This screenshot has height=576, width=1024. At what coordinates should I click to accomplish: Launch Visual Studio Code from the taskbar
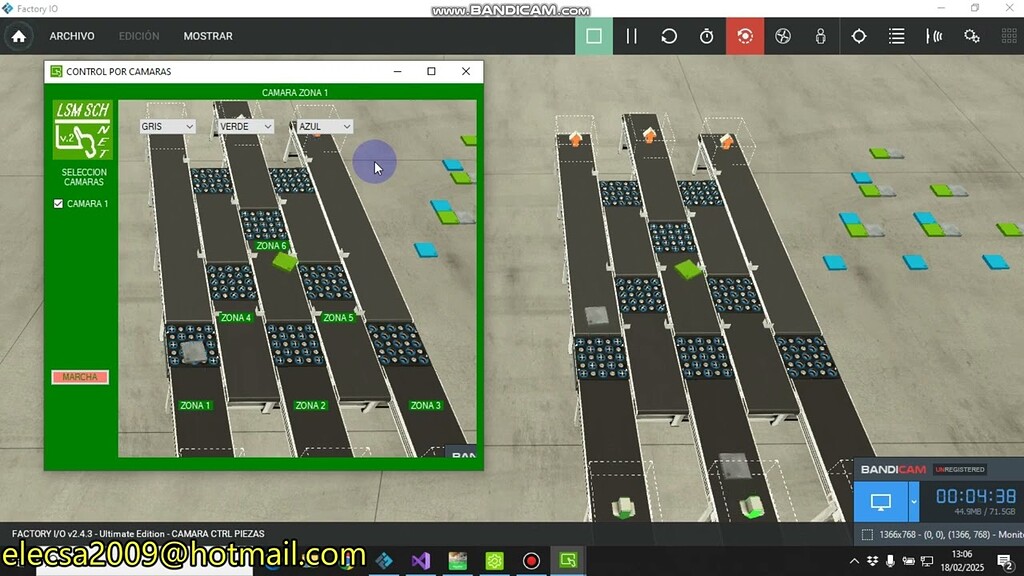421,560
